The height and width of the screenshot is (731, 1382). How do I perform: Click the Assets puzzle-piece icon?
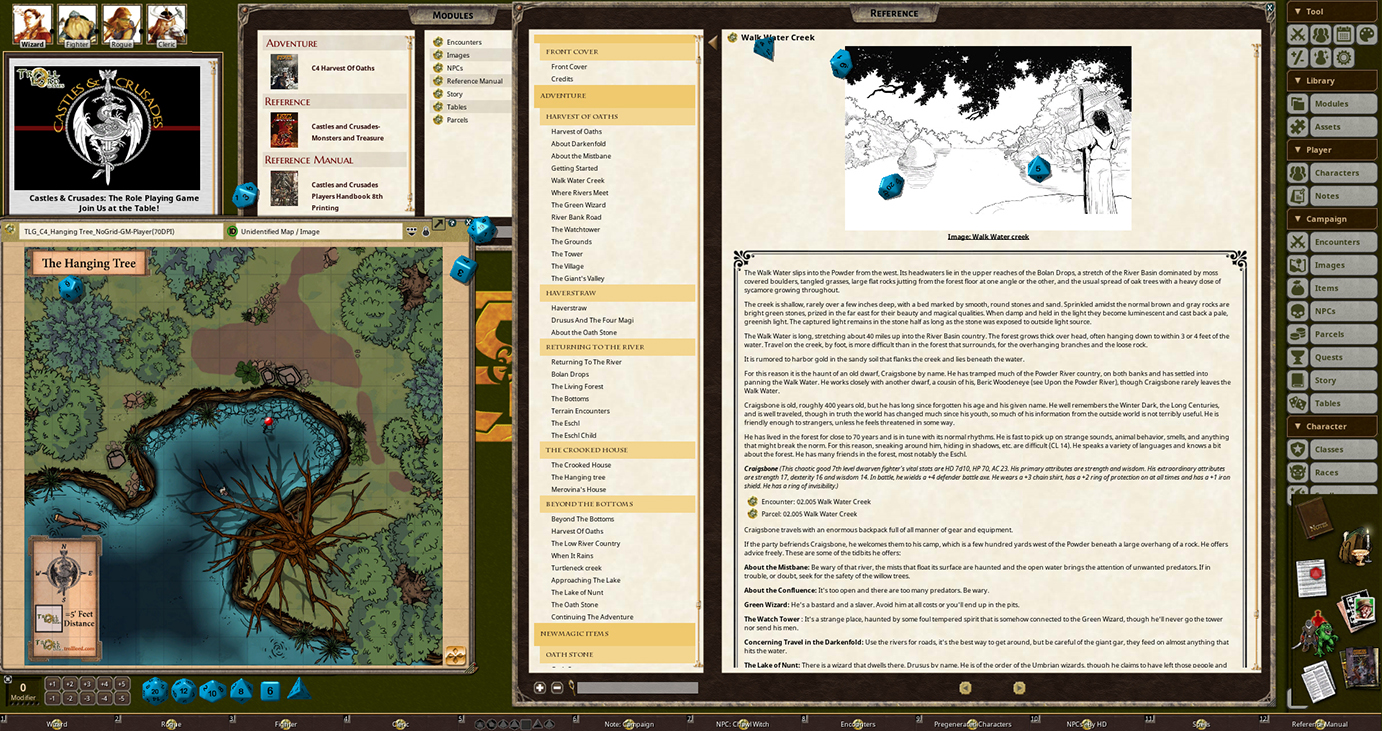coord(1297,127)
